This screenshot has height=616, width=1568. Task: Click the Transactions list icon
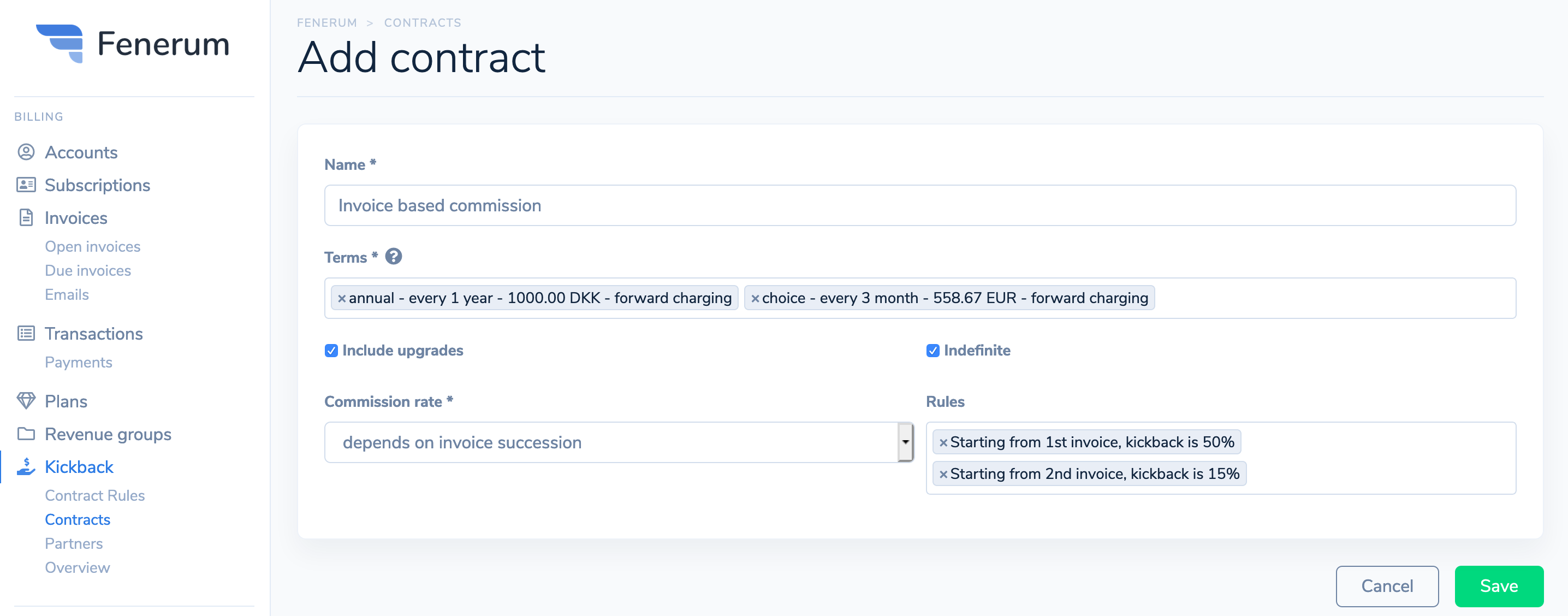point(26,333)
